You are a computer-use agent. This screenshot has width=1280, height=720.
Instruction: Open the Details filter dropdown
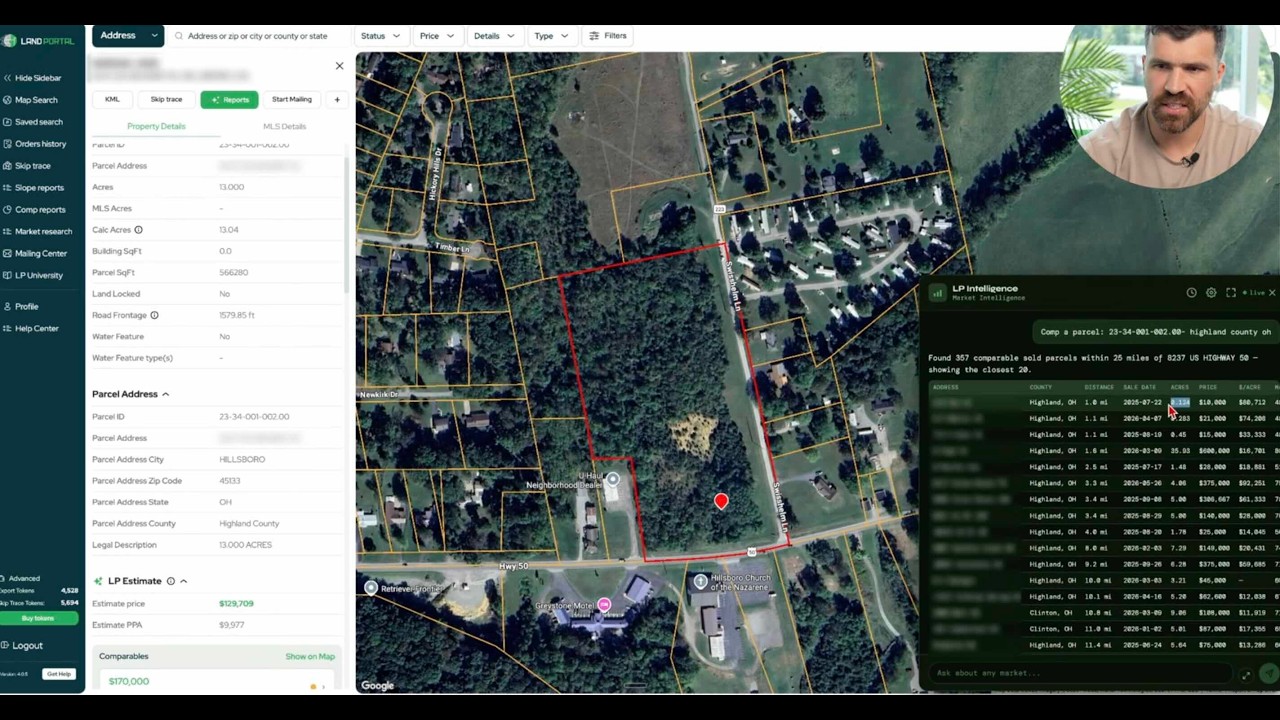[x=494, y=36]
